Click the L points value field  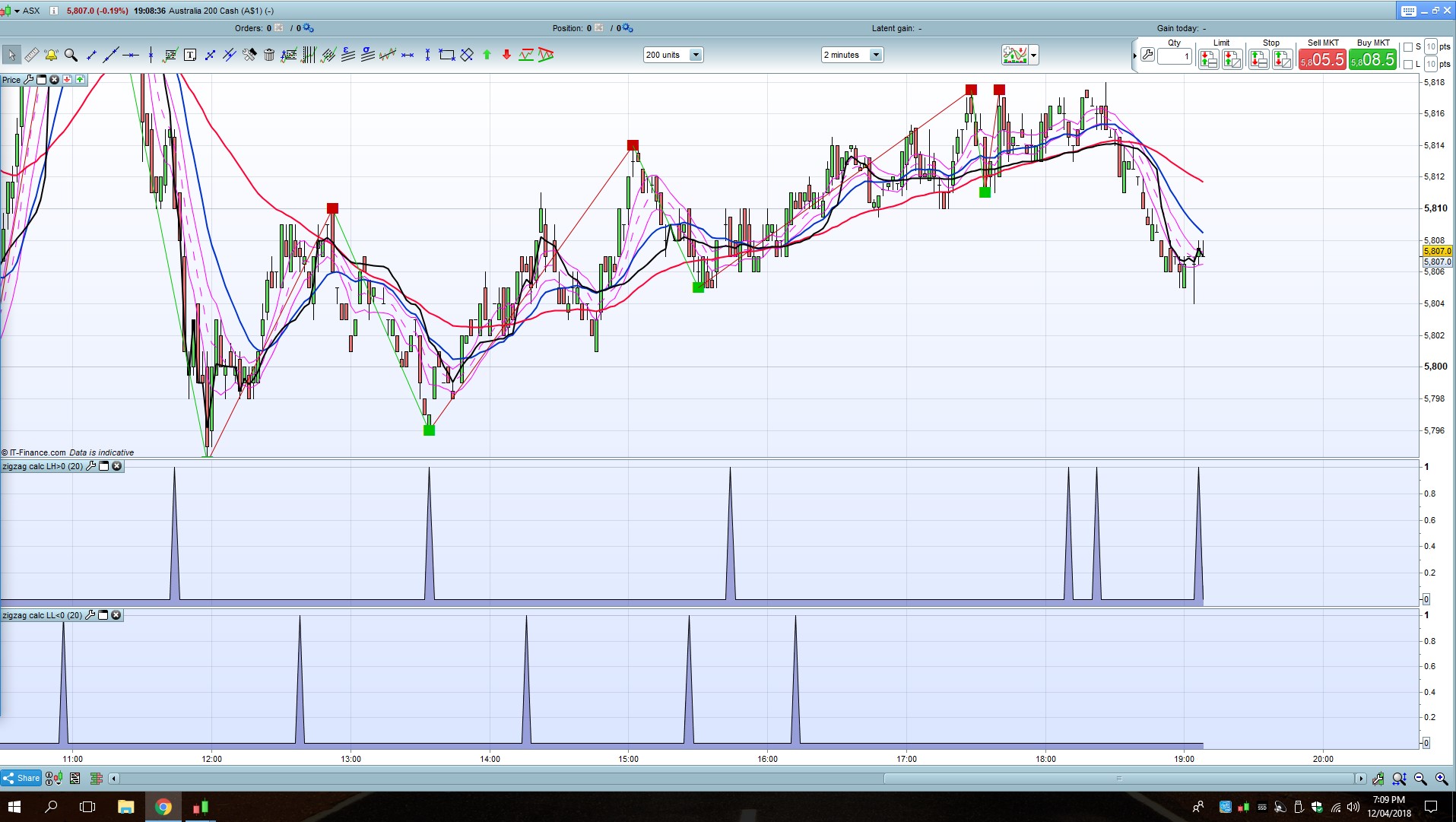click(x=1431, y=65)
